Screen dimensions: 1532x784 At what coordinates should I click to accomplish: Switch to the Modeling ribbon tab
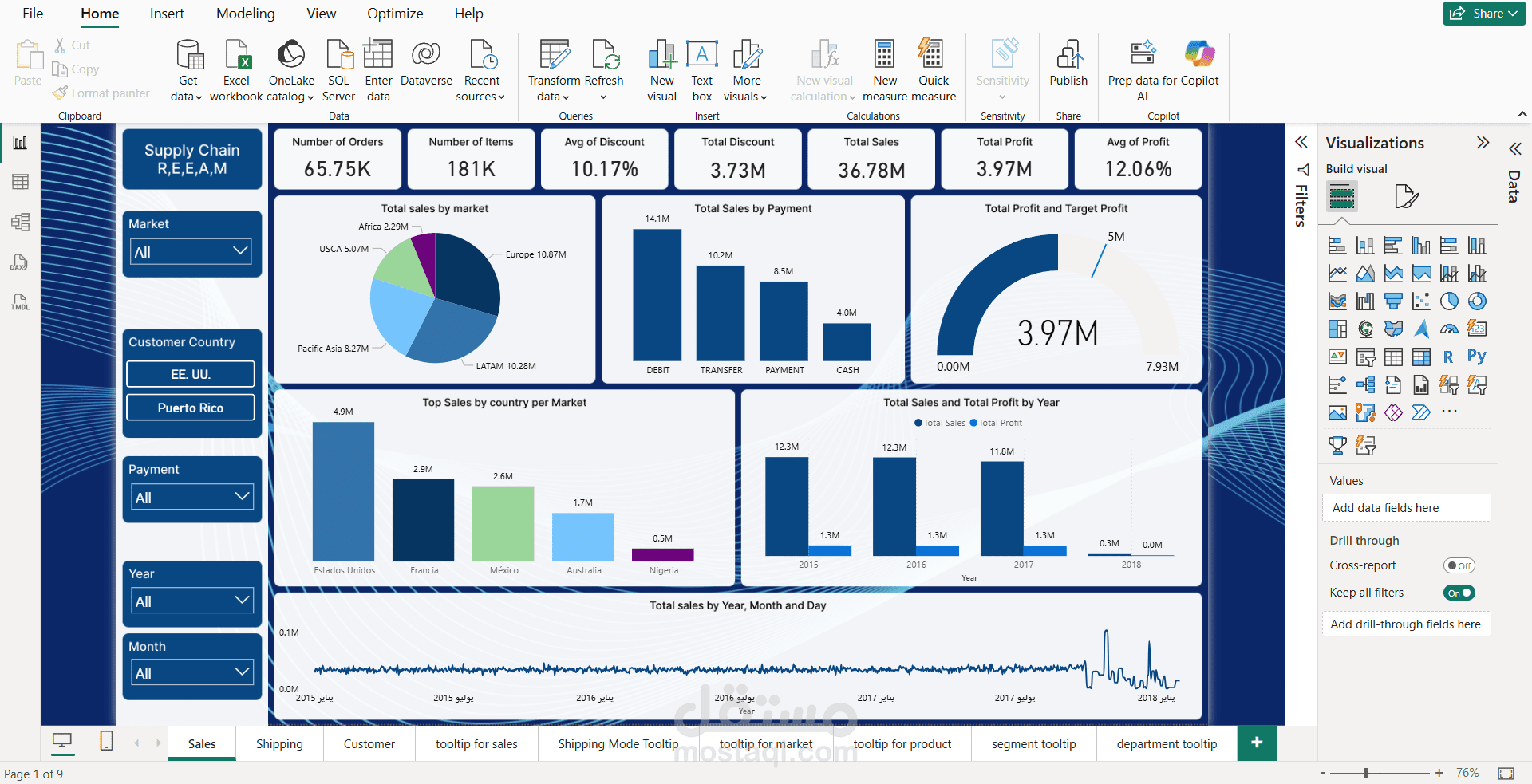(x=246, y=14)
